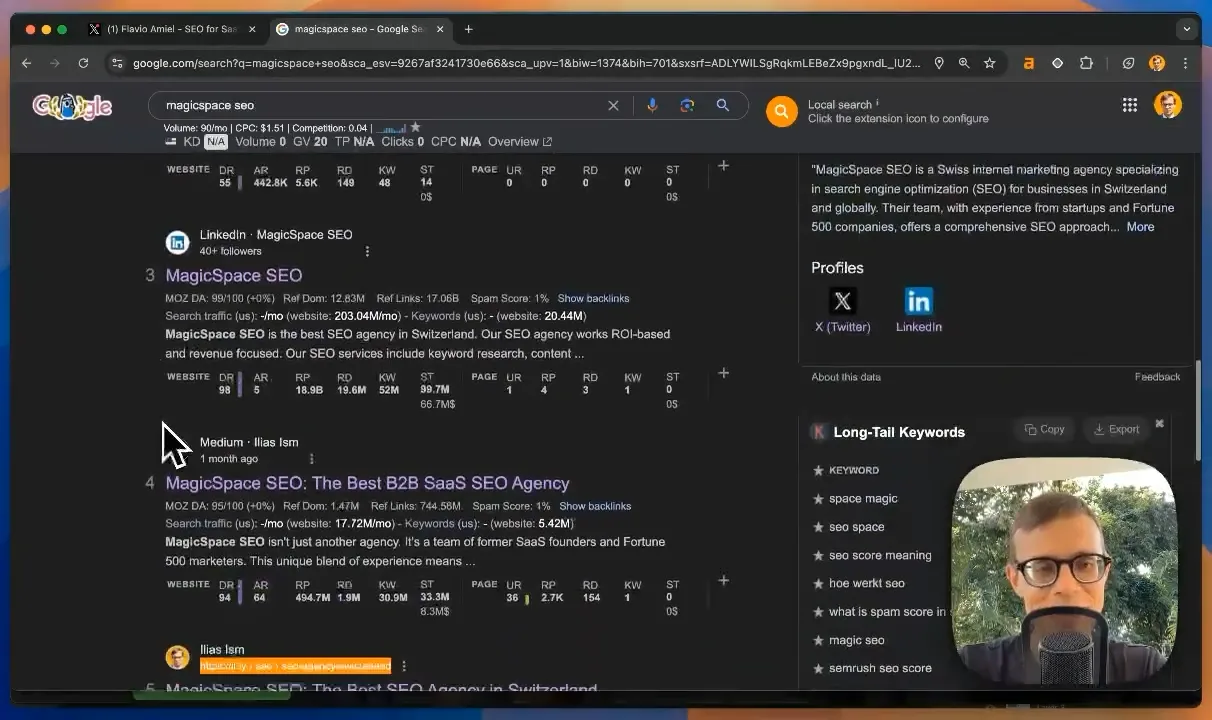This screenshot has height=720, width=1212.
Task: Open Google Lens image search
Action: coord(687,105)
